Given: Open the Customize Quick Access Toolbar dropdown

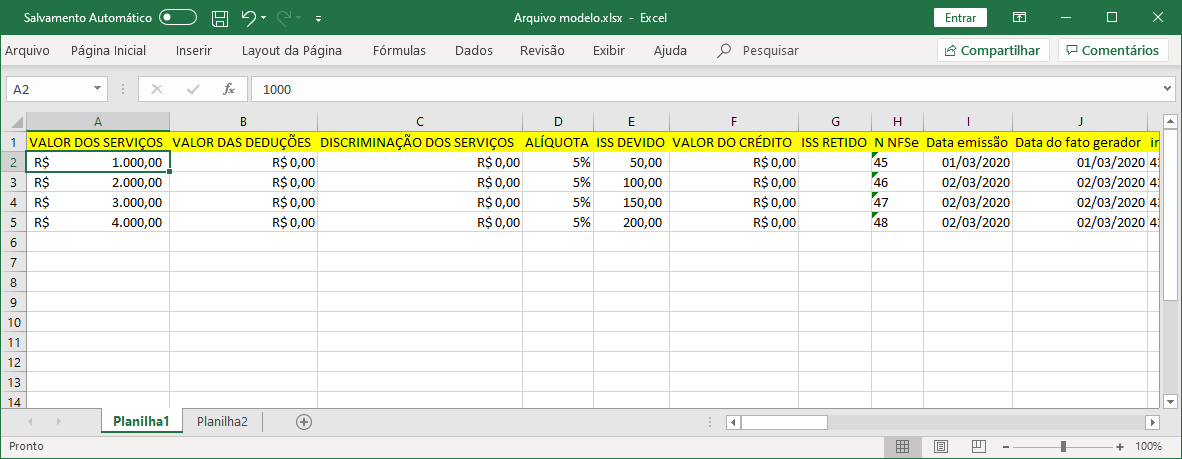Looking at the screenshot, I should click(x=318, y=18).
